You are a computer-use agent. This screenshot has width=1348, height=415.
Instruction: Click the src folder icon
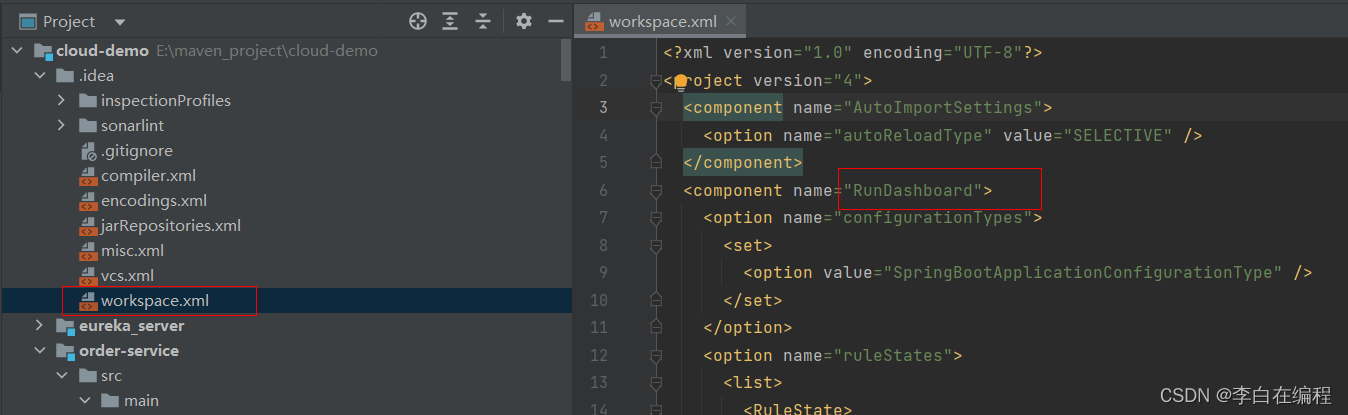tap(87, 375)
